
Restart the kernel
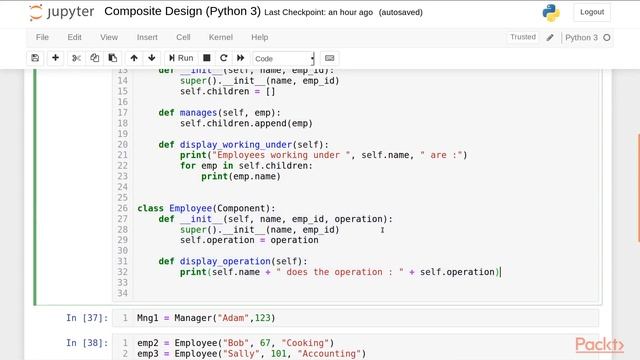pos(224,58)
